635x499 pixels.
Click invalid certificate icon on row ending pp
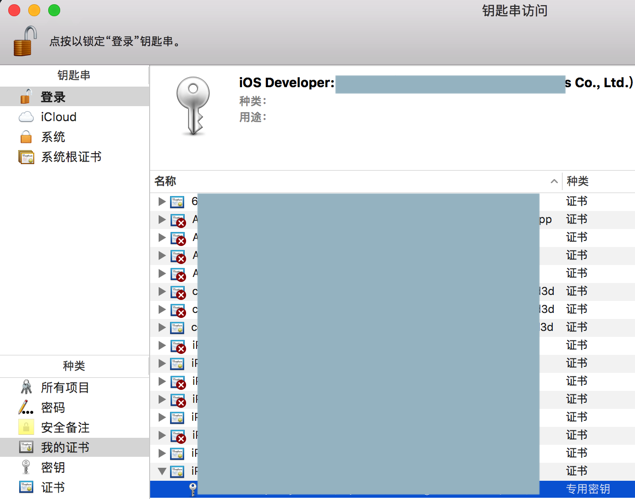[x=178, y=220]
